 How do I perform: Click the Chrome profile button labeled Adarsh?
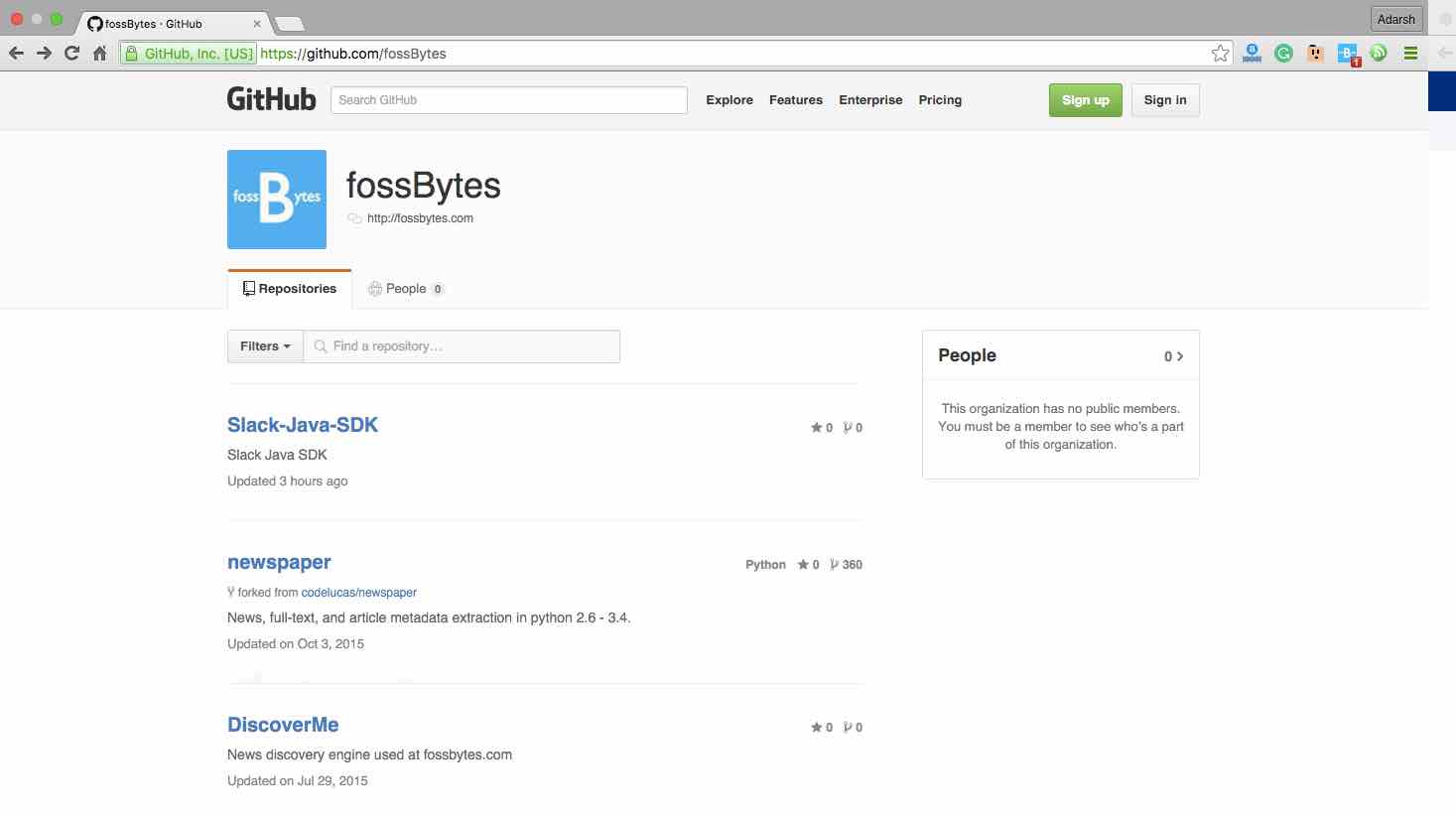[1396, 20]
